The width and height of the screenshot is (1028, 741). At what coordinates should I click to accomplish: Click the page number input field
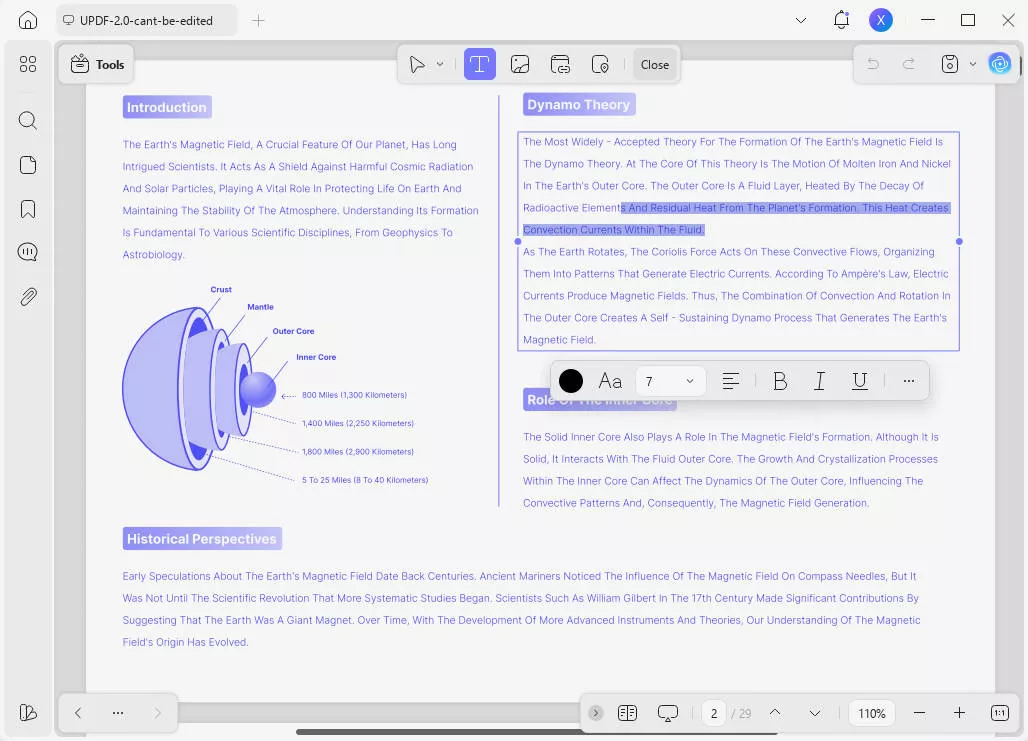coord(713,713)
